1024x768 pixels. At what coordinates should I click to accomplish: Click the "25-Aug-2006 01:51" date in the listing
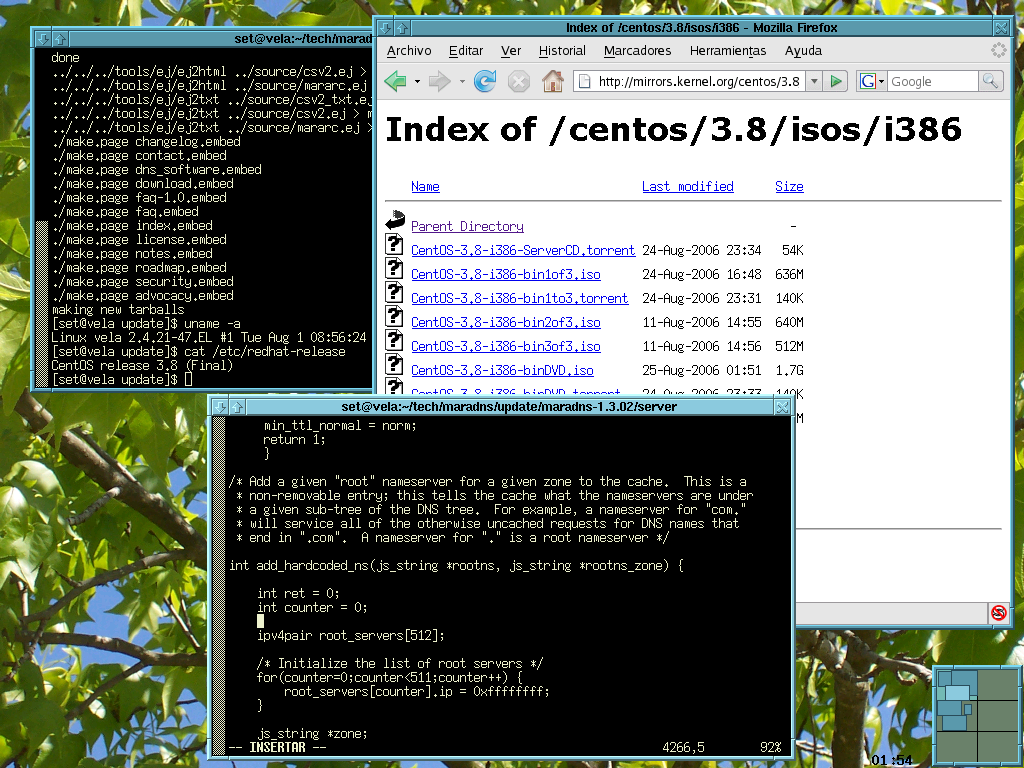coord(701,370)
